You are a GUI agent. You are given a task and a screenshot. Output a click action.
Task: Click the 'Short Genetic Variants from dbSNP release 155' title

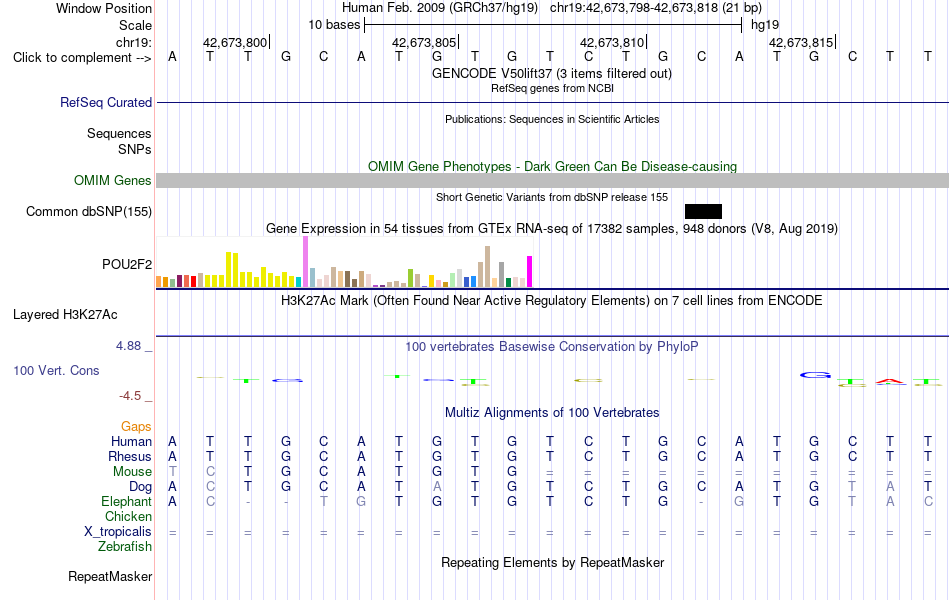[552, 198]
